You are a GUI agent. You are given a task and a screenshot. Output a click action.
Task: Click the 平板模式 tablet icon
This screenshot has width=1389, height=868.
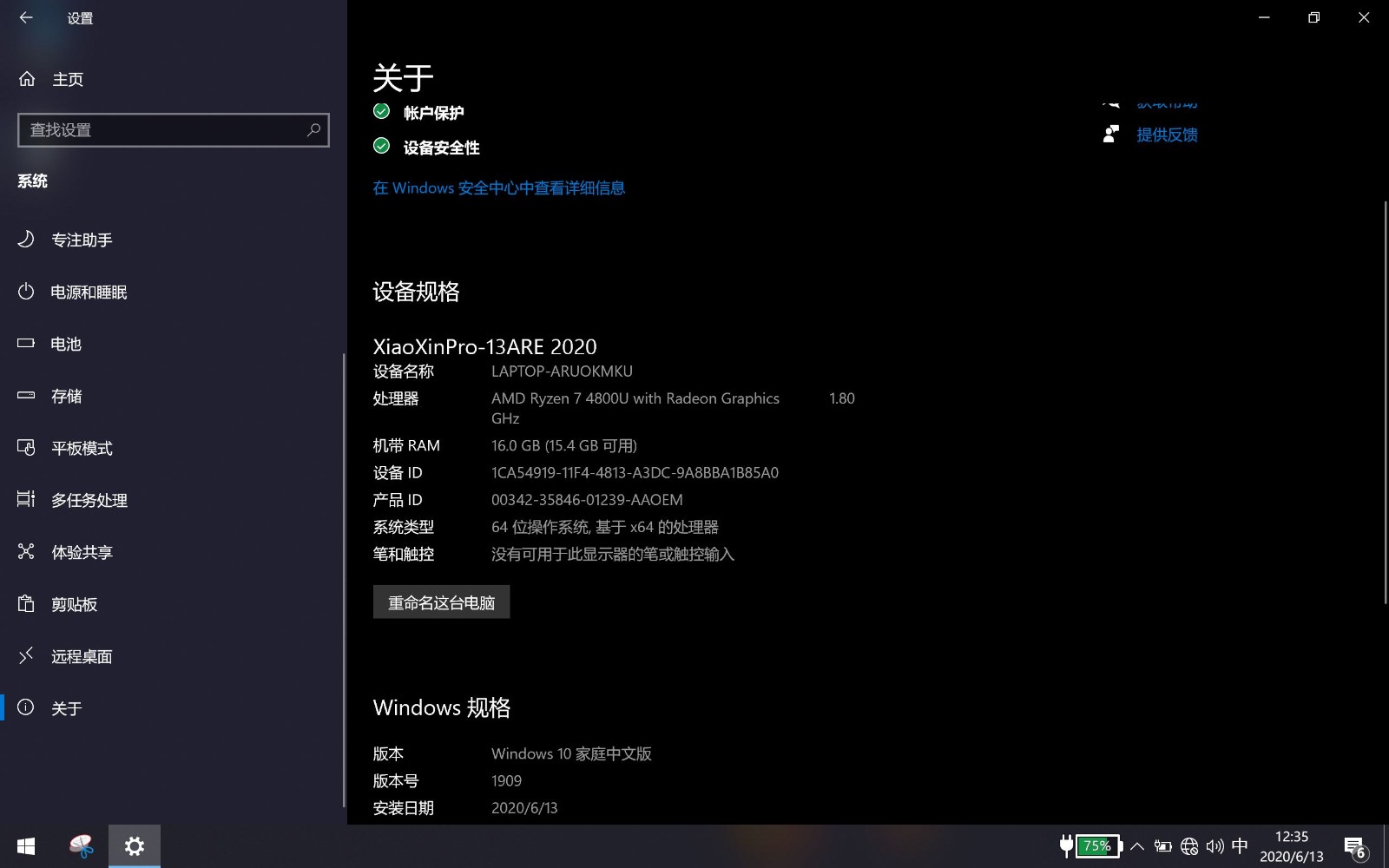(26, 447)
